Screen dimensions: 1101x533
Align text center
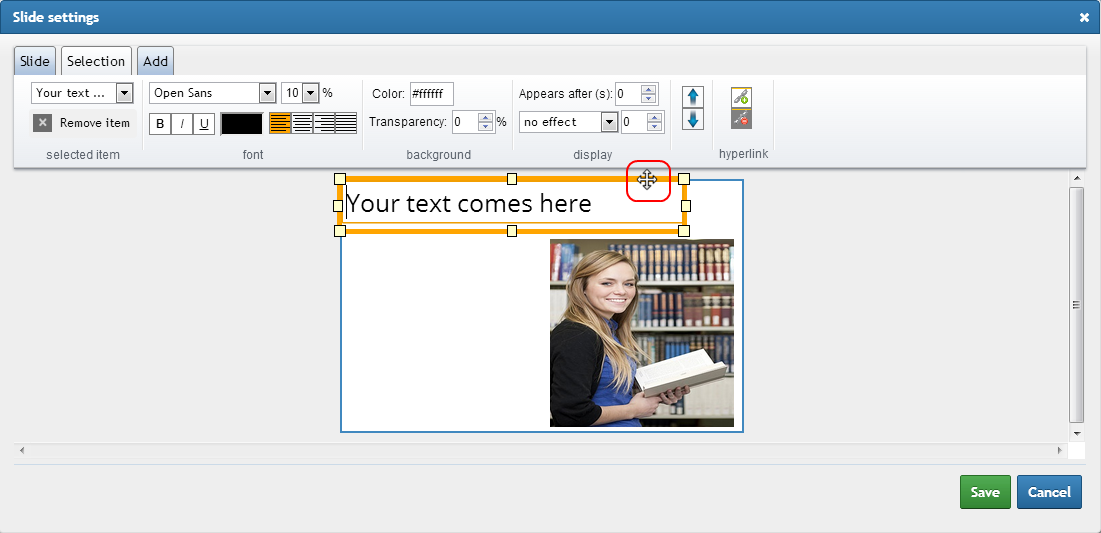click(x=302, y=124)
